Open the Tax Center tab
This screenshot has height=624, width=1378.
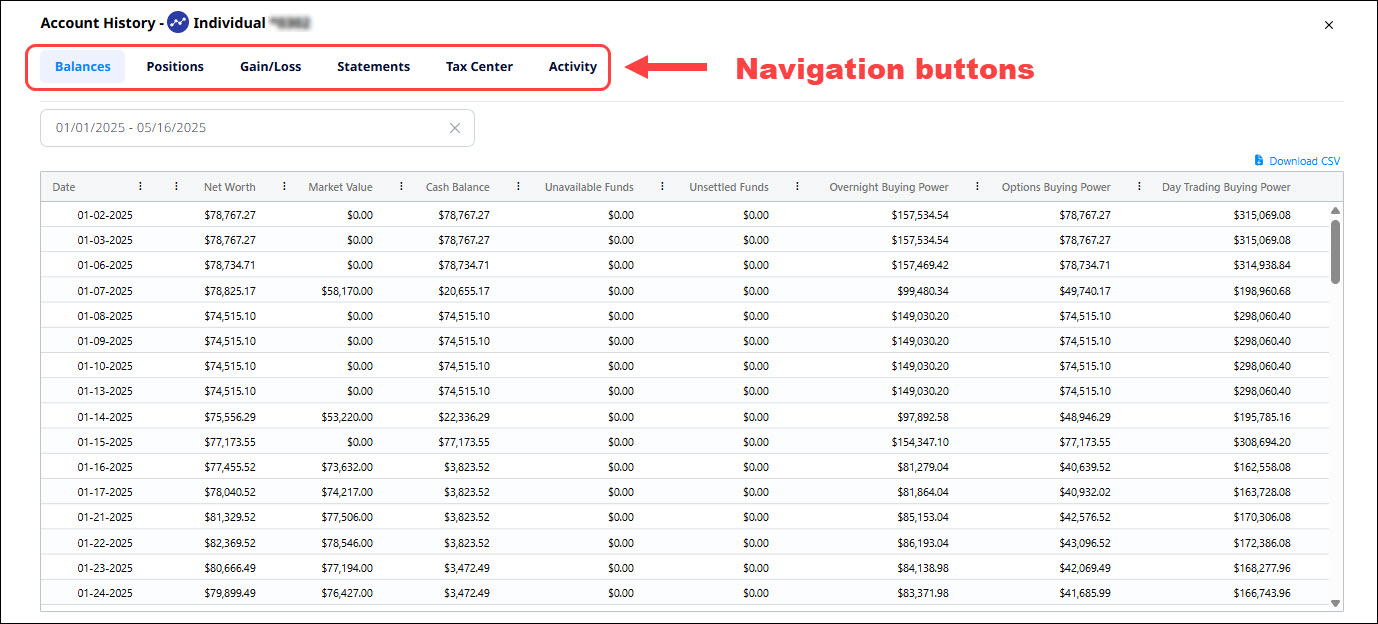pos(479,66)
